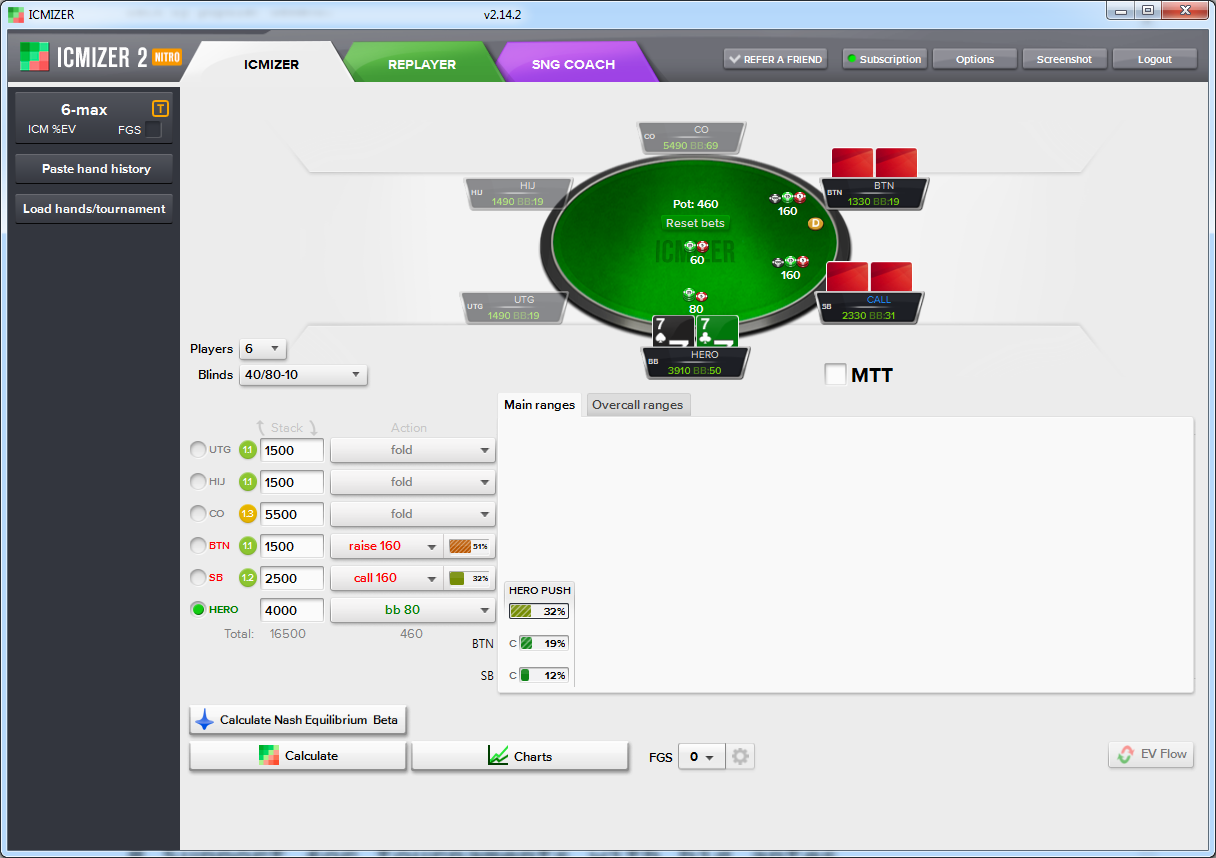Click the seven of clubs hero card
The width and height of the screenshot is (1216, 858).
click(717, 331)
